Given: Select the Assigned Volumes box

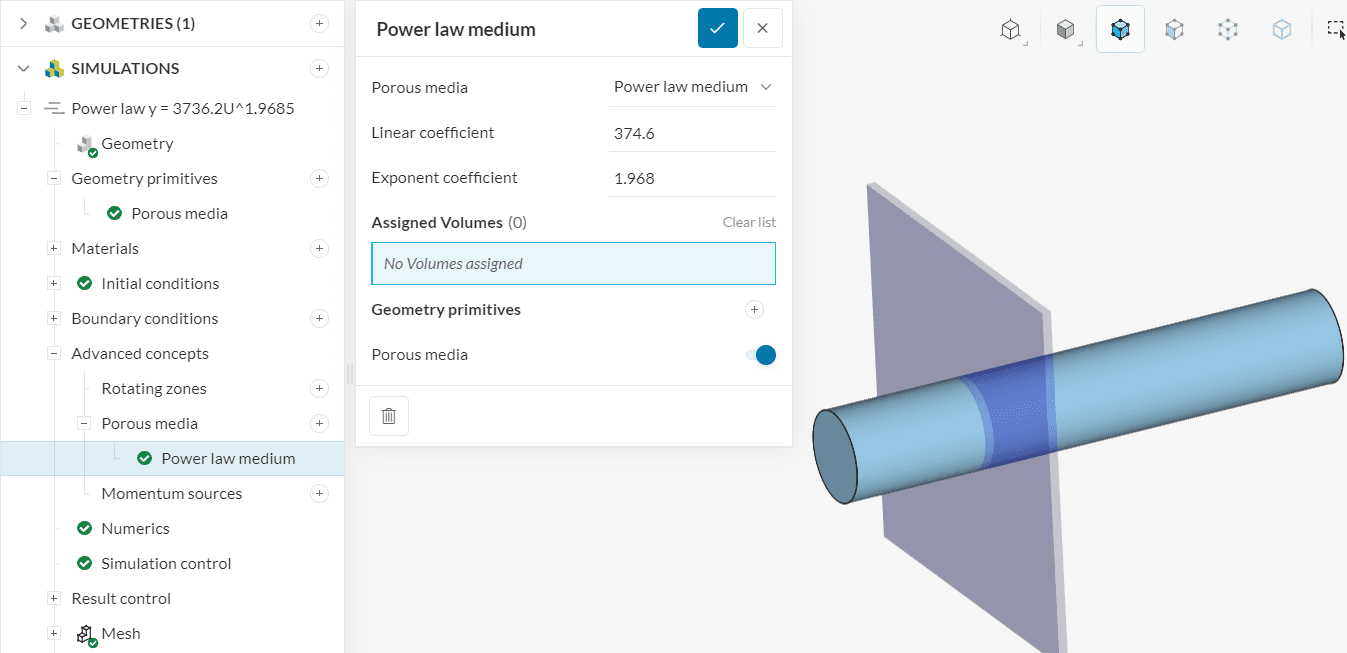Looking at the screenshot, I should pos(573,264).
